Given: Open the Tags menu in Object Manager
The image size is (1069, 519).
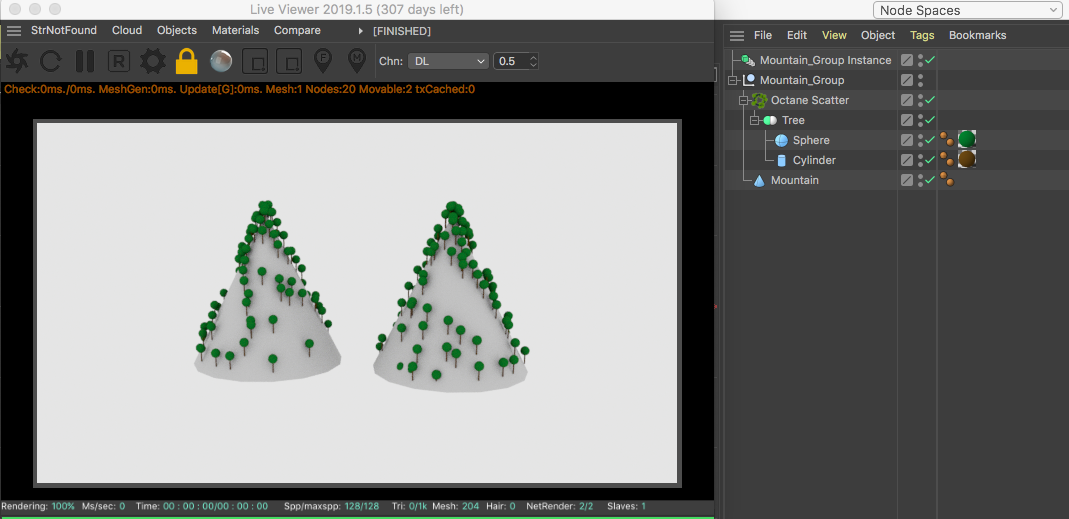Looking at the screenshot, I should coord(922,35).
